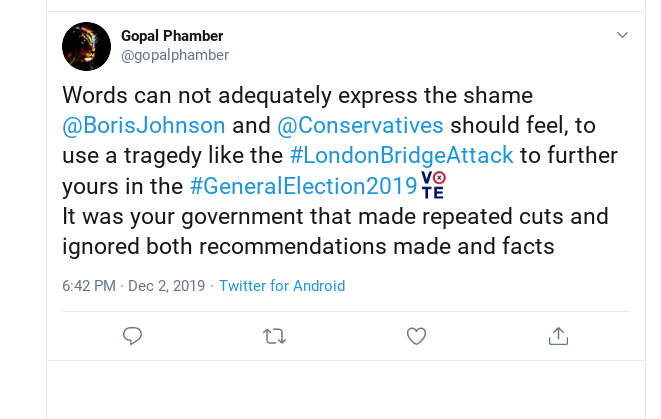The height and width of the screenshot is (419, 661).
Task: Open the Gopal Phamber display name link
Action: [x=171, y=36]
